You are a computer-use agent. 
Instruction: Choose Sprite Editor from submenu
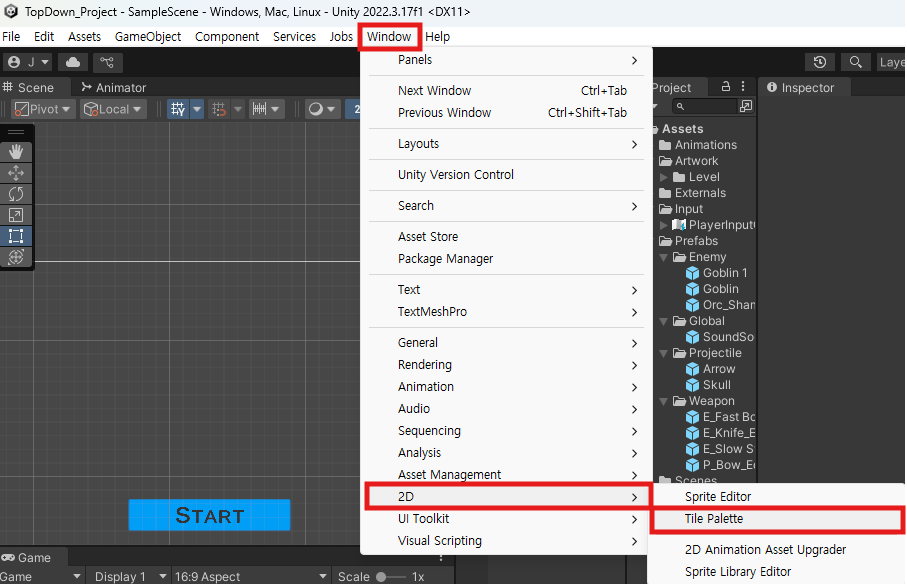(776, 496)
